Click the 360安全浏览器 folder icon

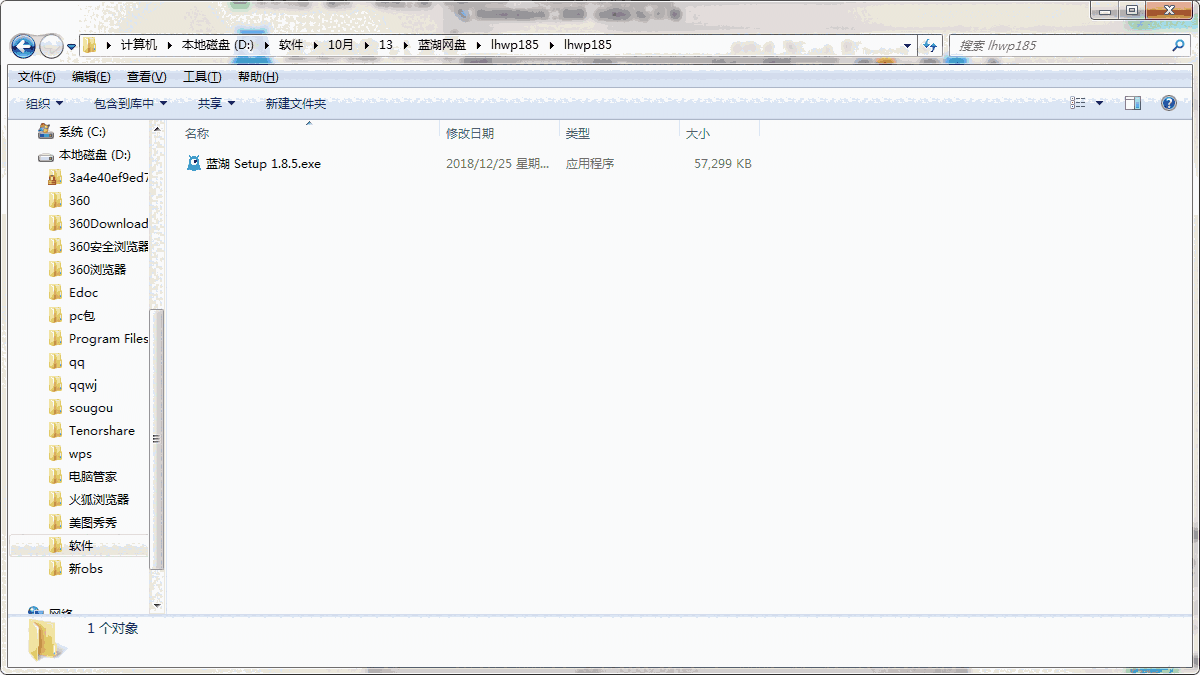55,247
